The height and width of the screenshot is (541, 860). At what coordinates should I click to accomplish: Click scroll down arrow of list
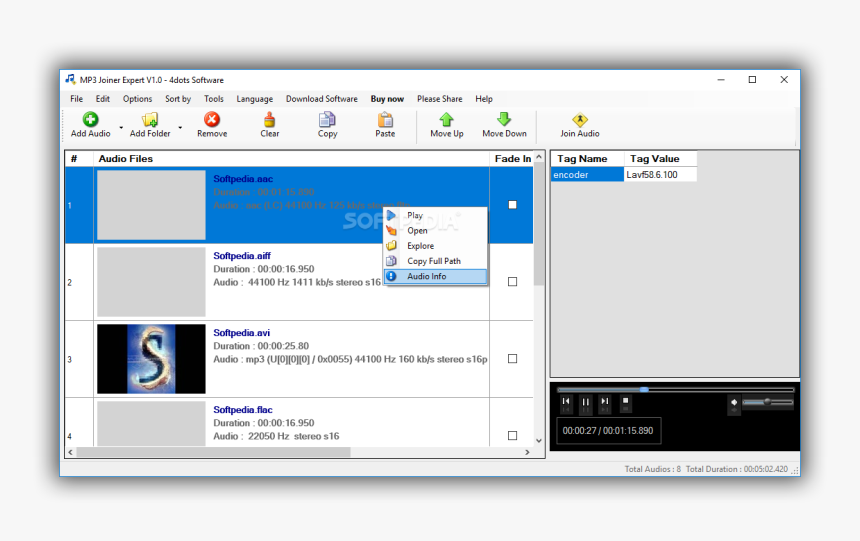(x=539, y=441)
